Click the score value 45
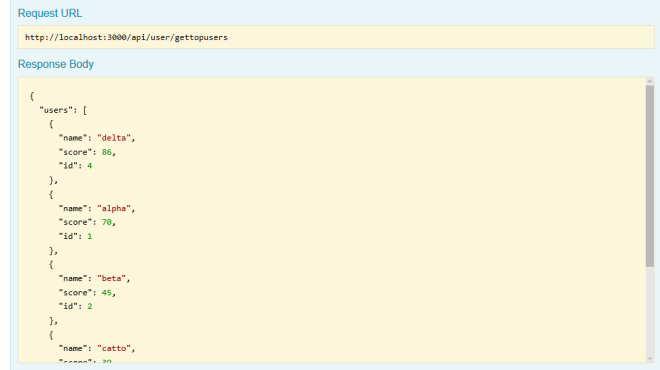The image size is (660, 370). tap(106, 293)
